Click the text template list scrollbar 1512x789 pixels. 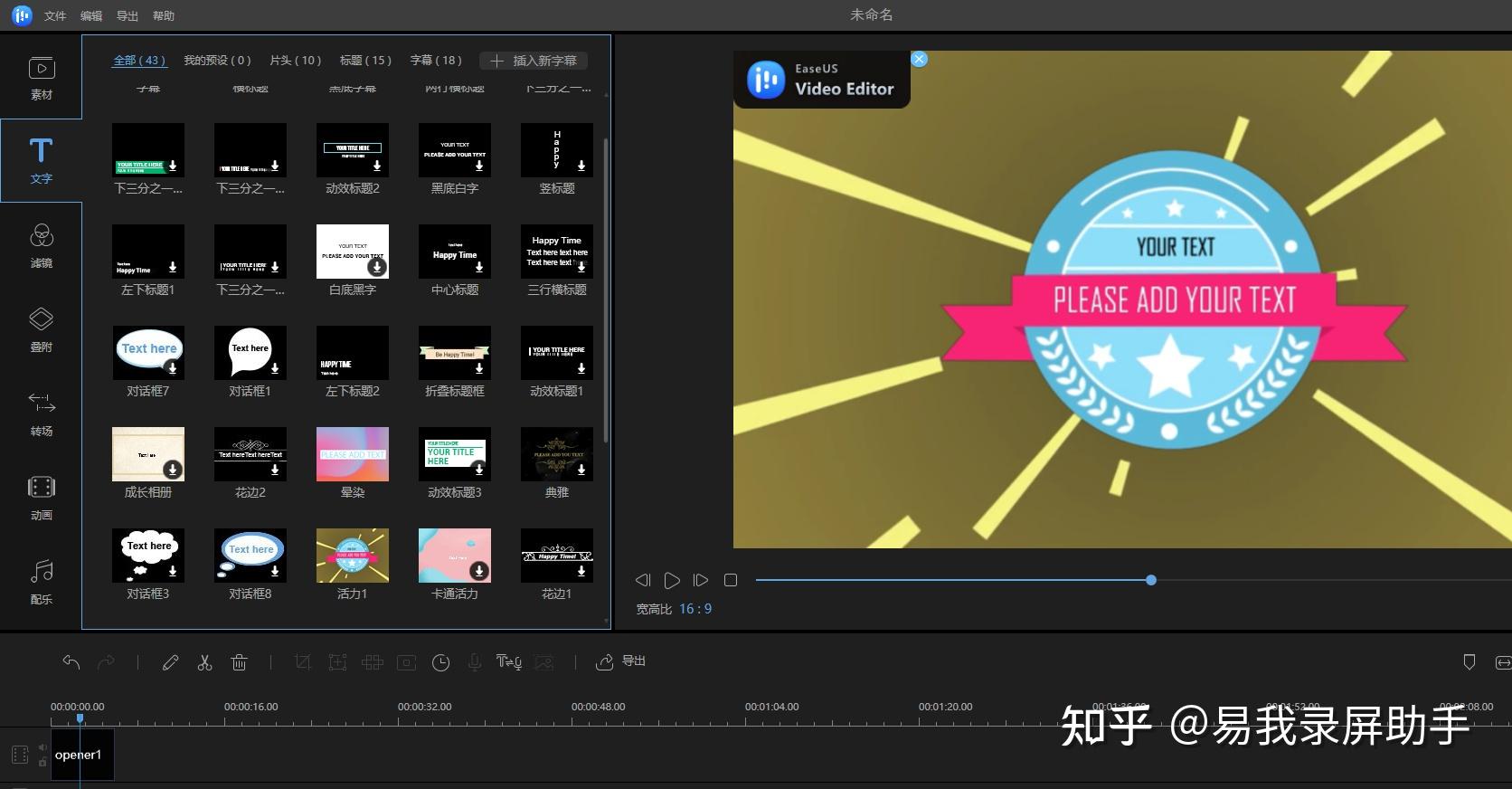point(606,290)
